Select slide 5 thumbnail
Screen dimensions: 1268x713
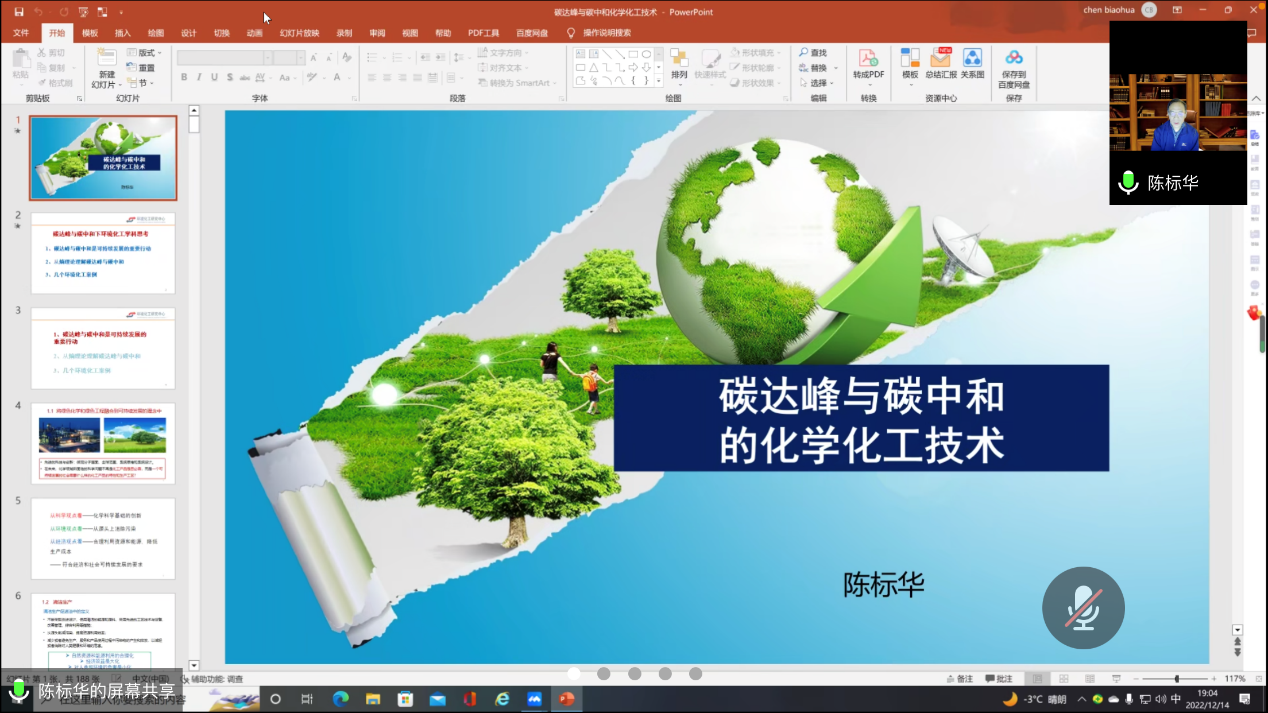pyautogui.click(x=103, y=539)
